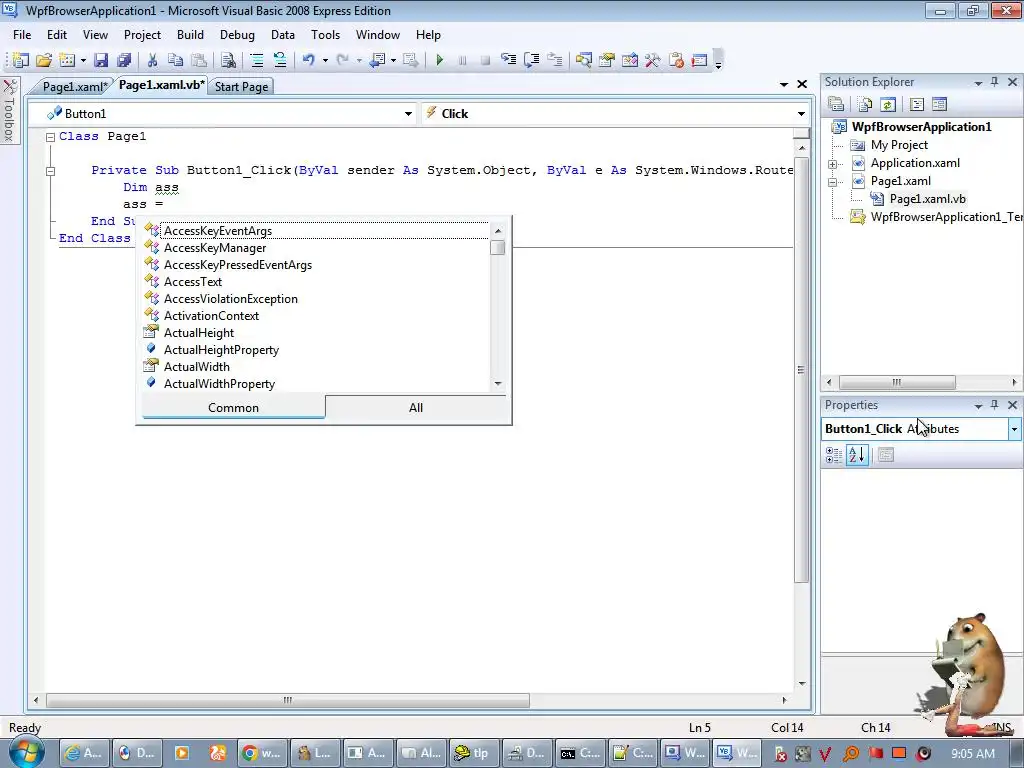Screen dimensions: 1024x768
Task: Select the Common IntelliSense tab
Action: [233, 408]
